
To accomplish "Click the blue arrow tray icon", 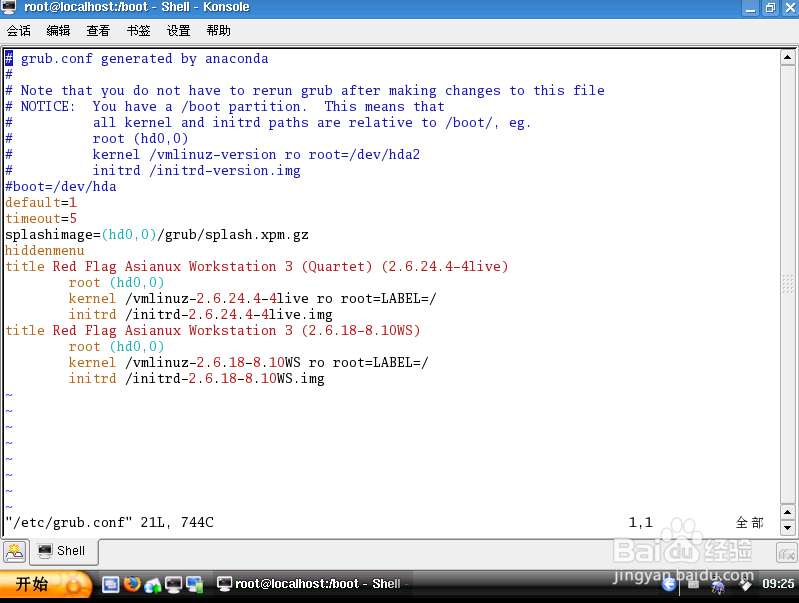I will coord(669,584).
